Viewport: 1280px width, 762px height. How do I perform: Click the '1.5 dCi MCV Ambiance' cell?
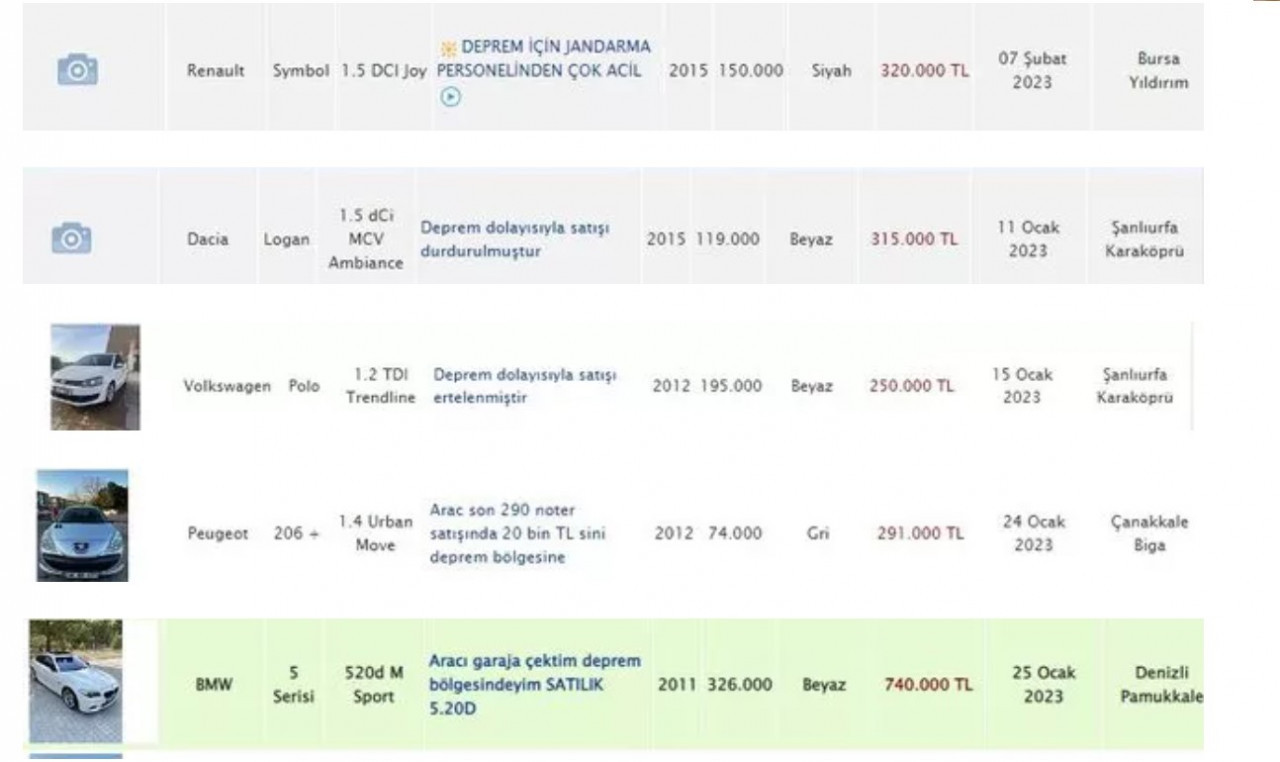coord(366,239)
